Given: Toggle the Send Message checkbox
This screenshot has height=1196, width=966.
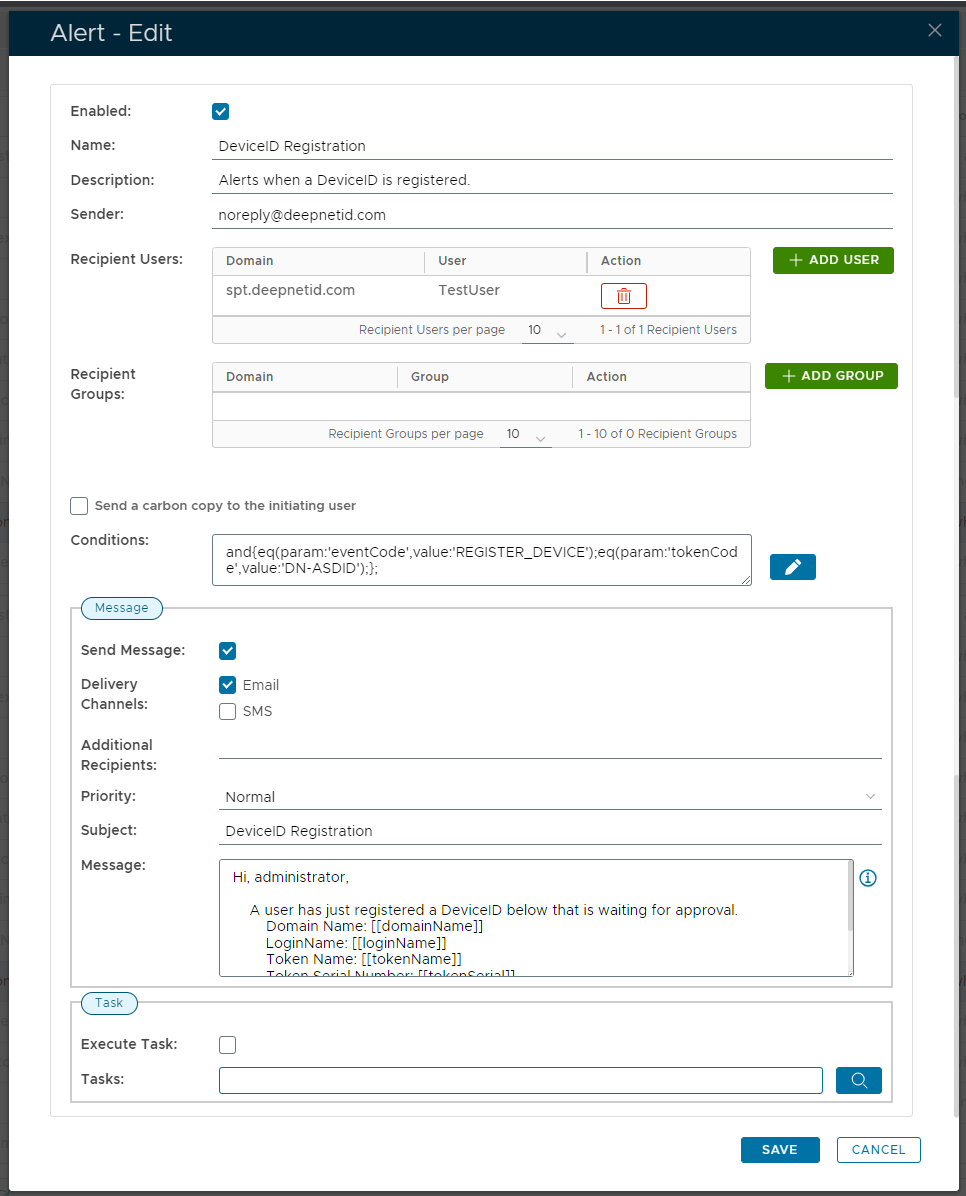Looking at the screenshot, I should coord(228,651).
